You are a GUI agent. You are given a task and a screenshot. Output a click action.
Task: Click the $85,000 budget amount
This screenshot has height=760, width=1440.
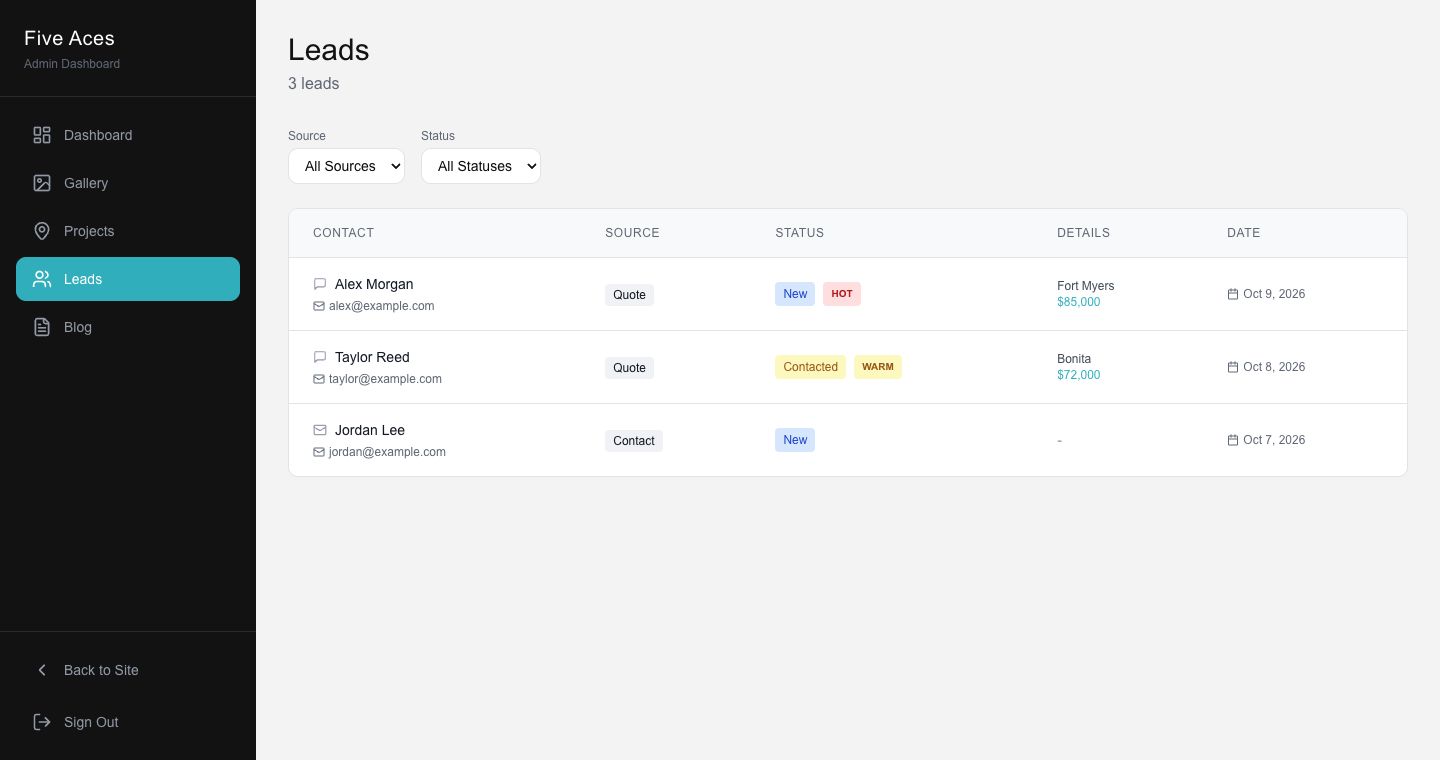coord(1079,302)
